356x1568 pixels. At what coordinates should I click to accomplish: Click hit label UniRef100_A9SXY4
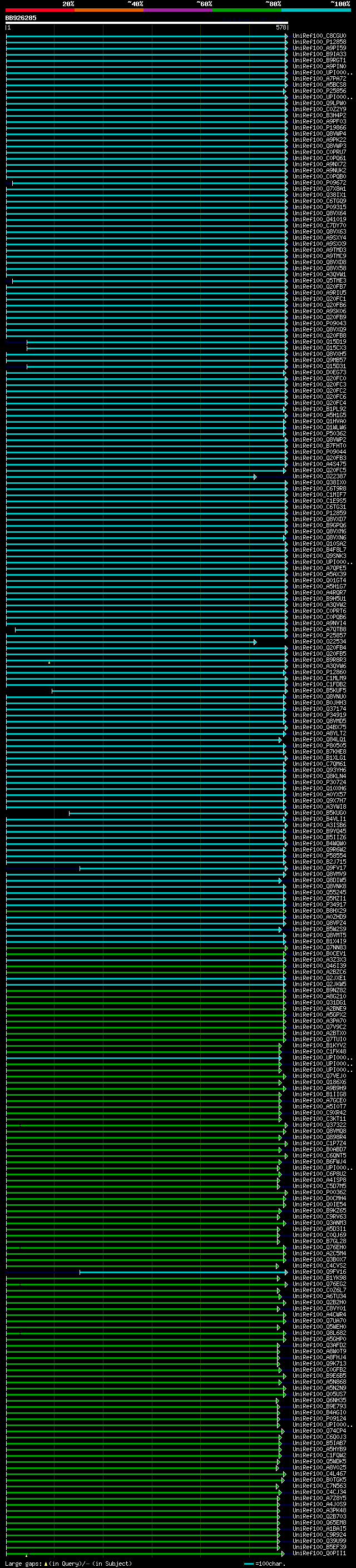point(319,238)
